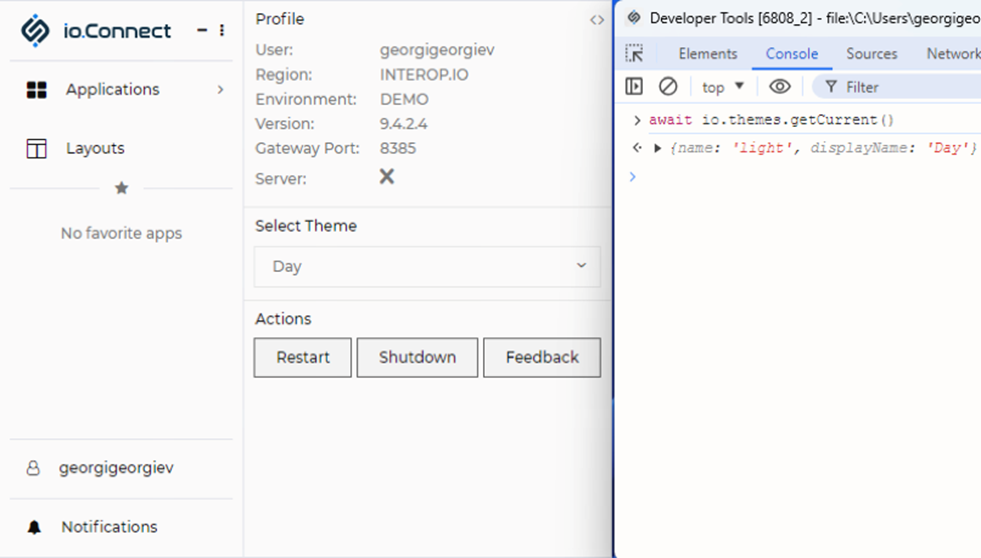981x558 pixels.
Task: Click the Restart button
Action: pyautogui.click(x=303, y=357)
